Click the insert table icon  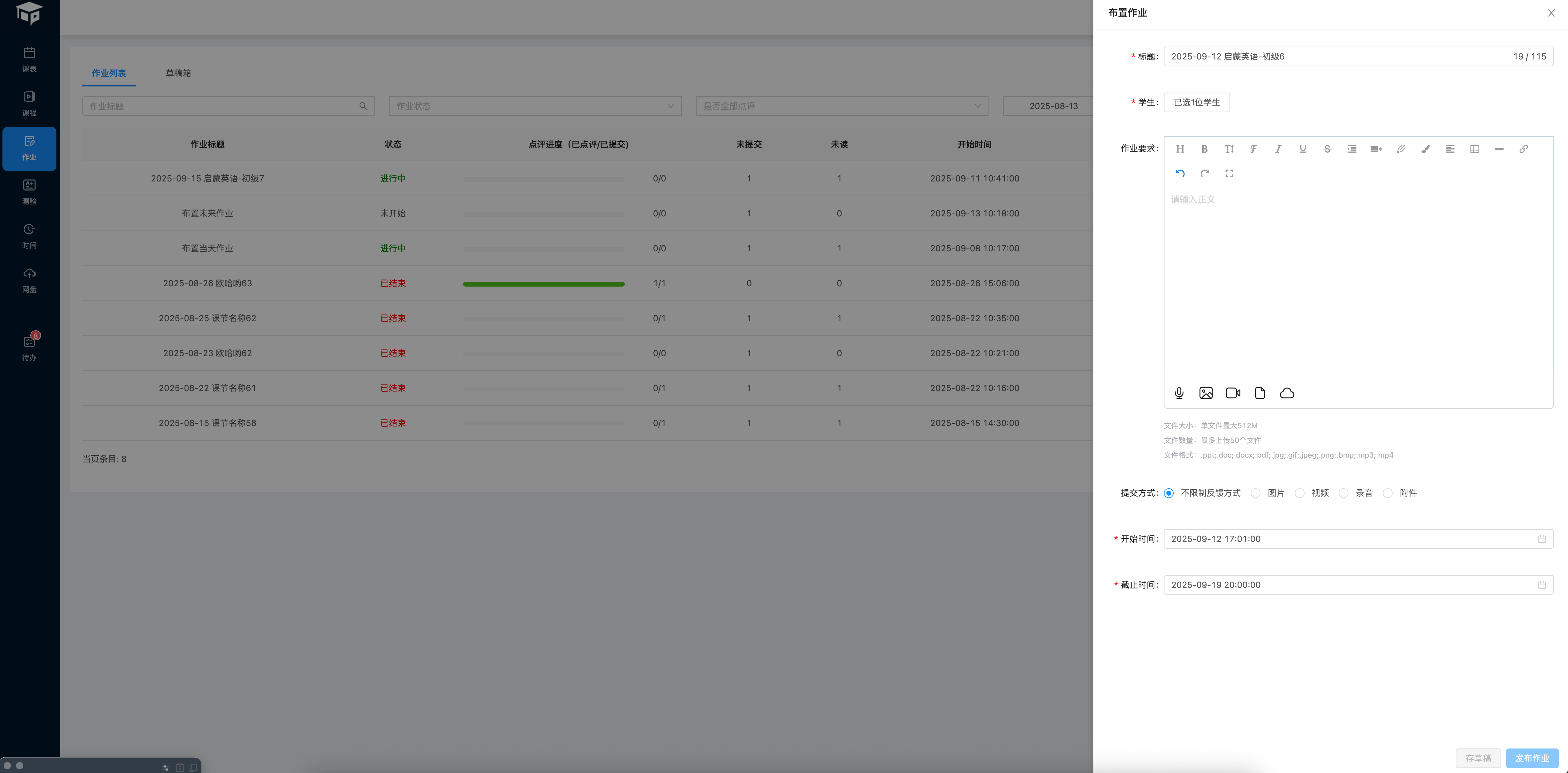pos(1474,149)
